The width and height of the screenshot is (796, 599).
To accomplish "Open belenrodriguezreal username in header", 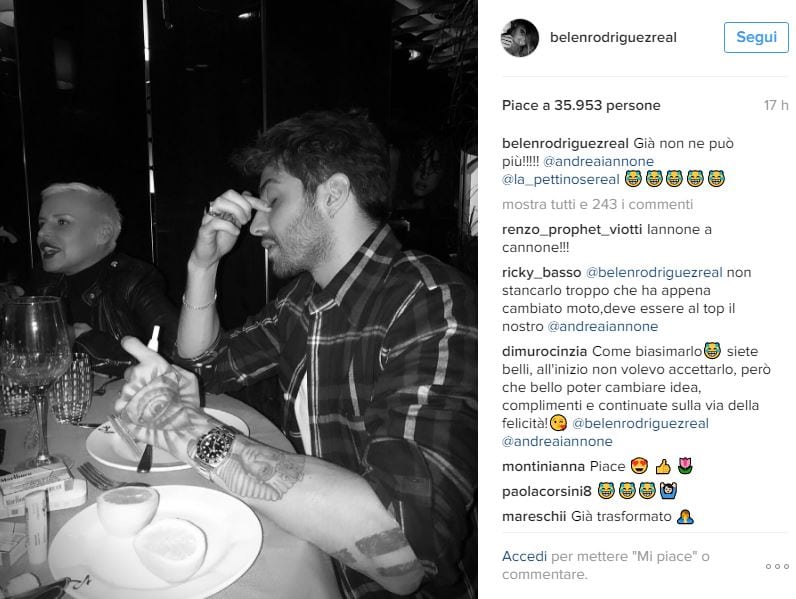I will [x=613, y=38].
